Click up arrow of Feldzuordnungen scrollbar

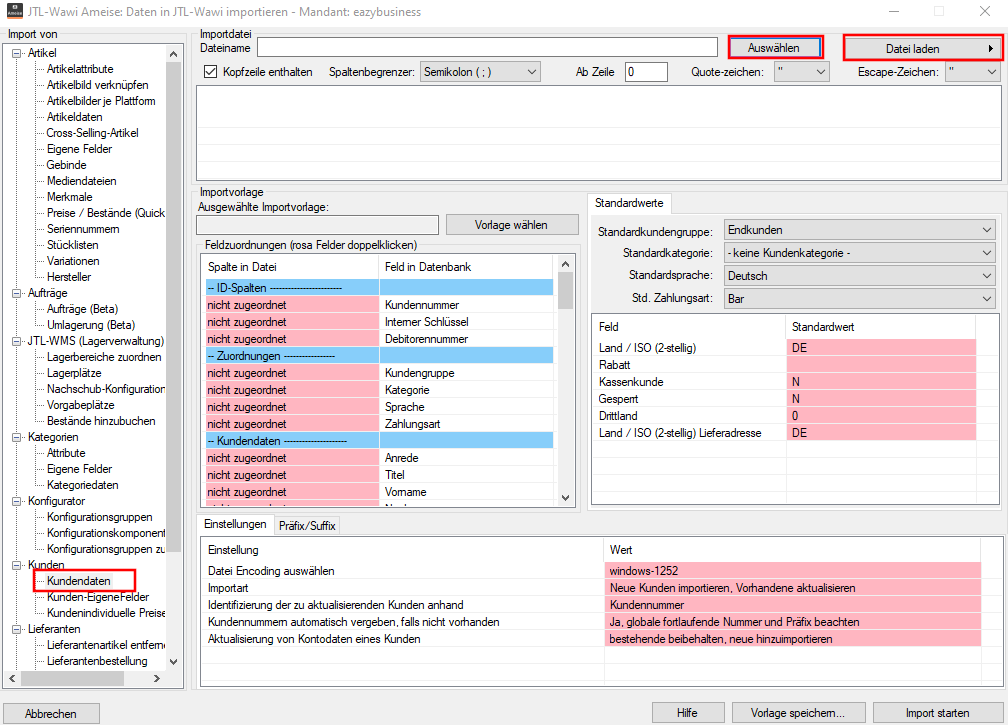click(566, 264)
